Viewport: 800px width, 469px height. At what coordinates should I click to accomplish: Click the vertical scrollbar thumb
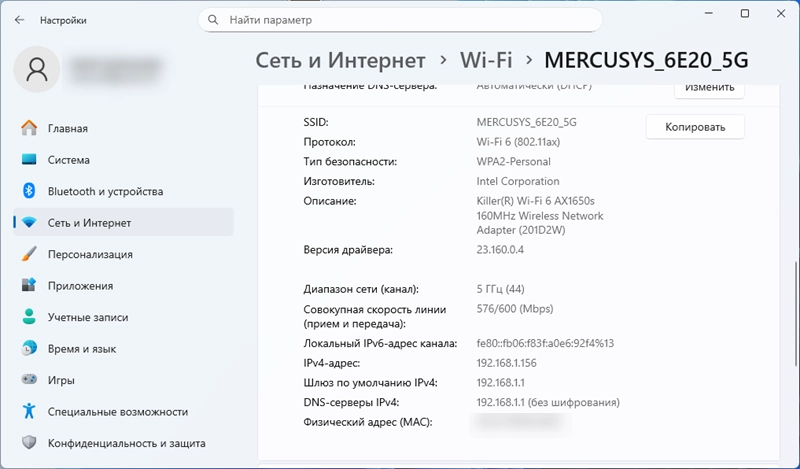pyautogui.click(x=795, y=313)
